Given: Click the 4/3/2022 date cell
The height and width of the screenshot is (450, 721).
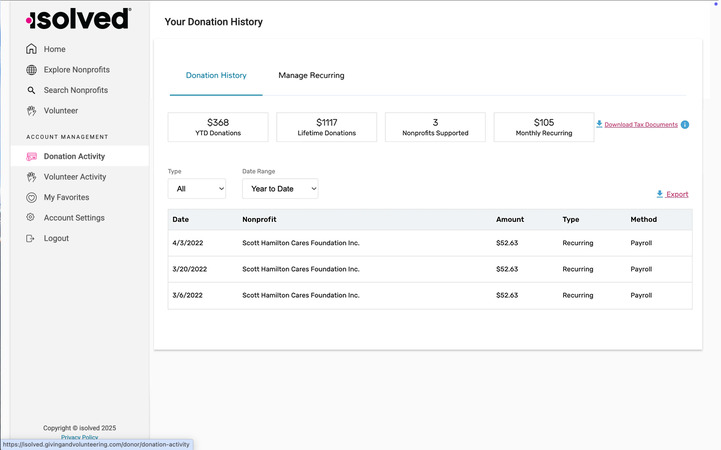Looking at the screenshot, I should click(188, 243).
